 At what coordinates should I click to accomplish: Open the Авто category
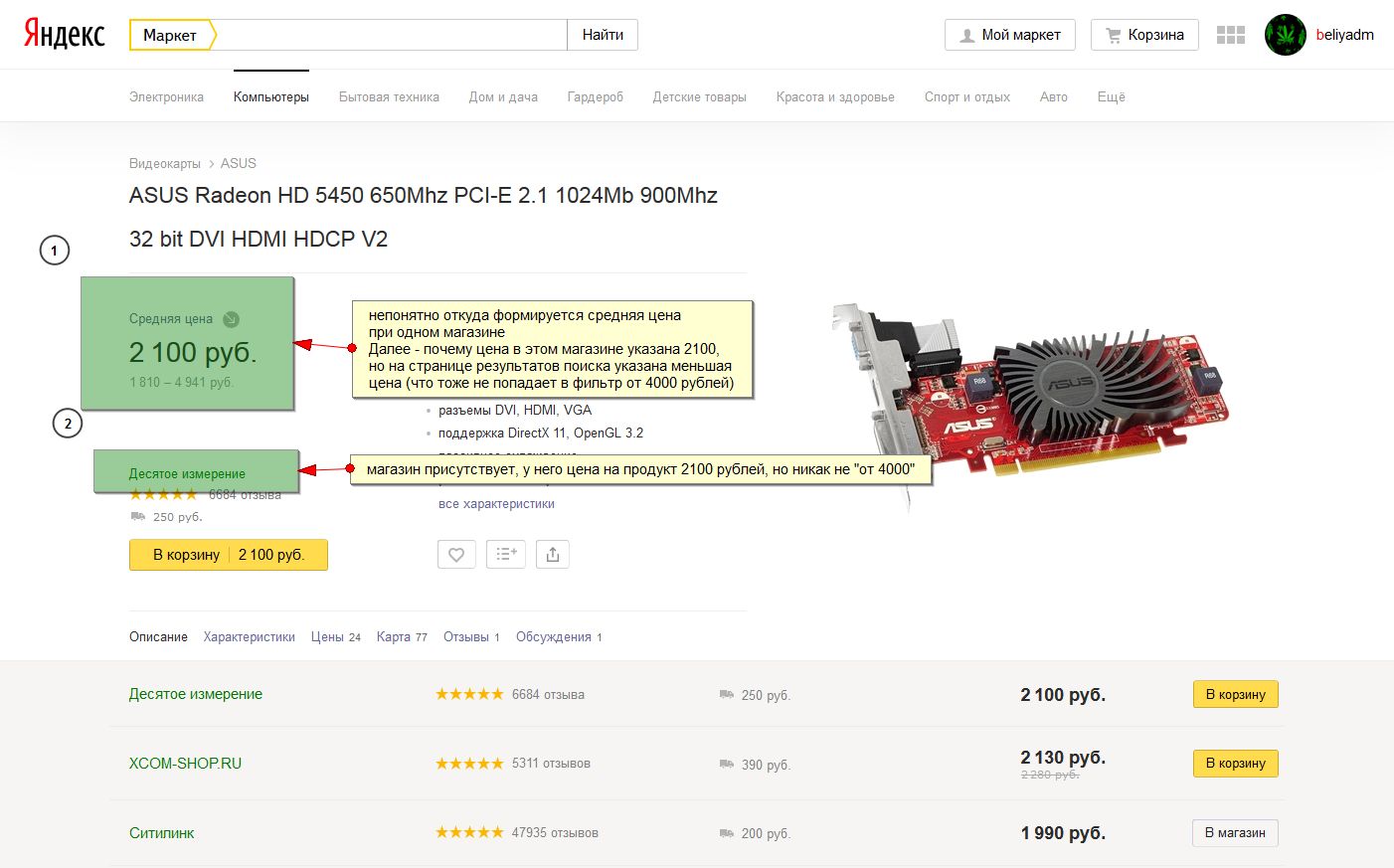pos(1054,96)
